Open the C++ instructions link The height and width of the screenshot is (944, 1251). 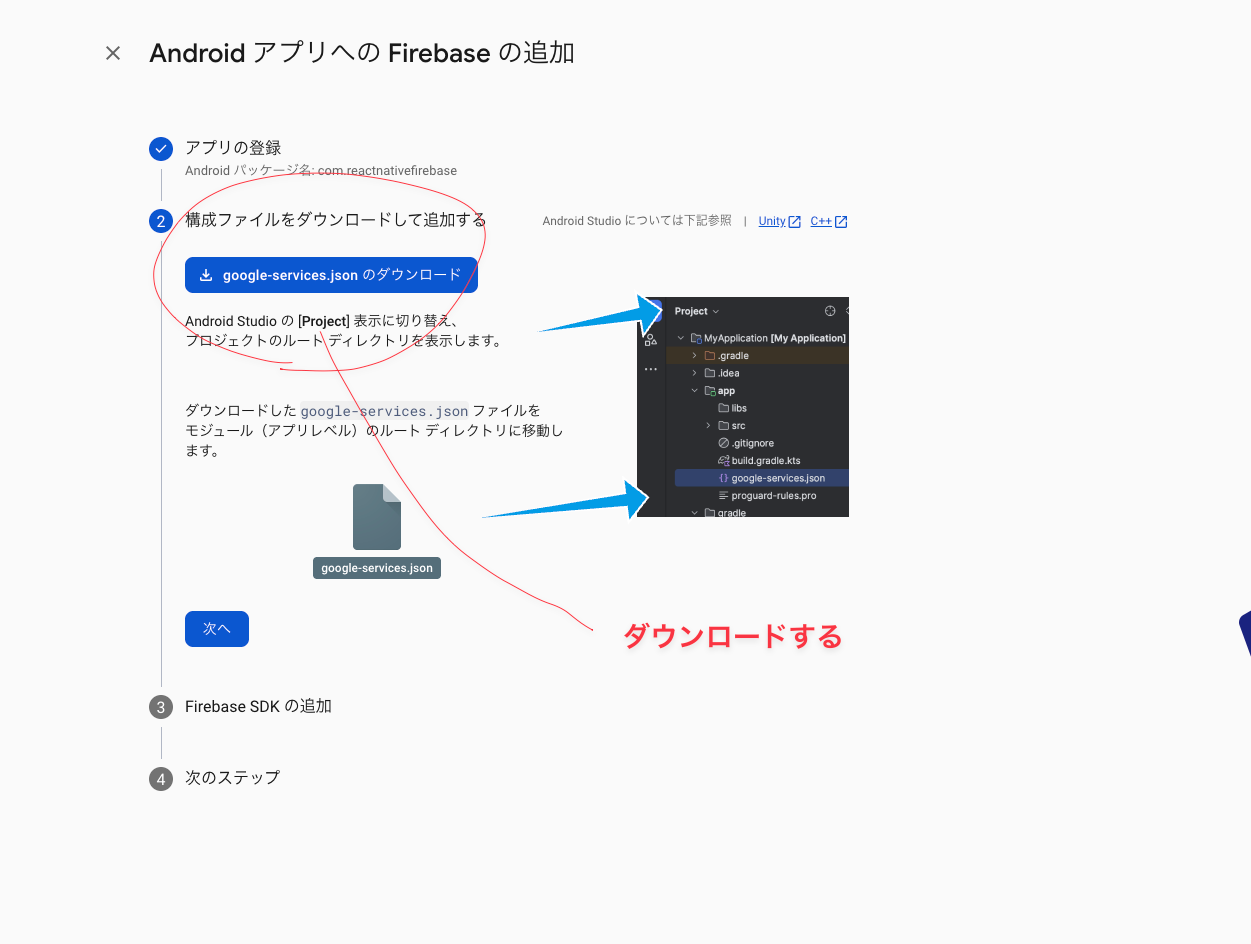pos(821,221)
